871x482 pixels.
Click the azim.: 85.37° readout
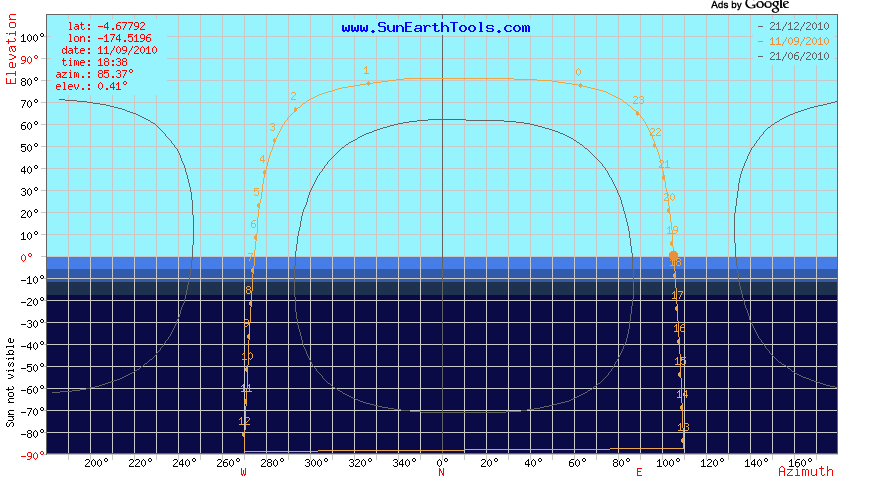coord(94,74)
